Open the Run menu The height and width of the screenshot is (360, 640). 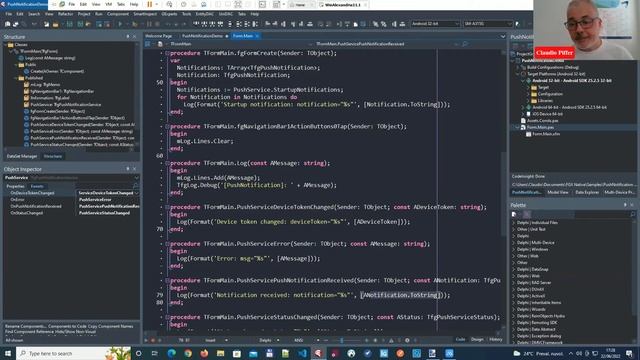point(99,14)
